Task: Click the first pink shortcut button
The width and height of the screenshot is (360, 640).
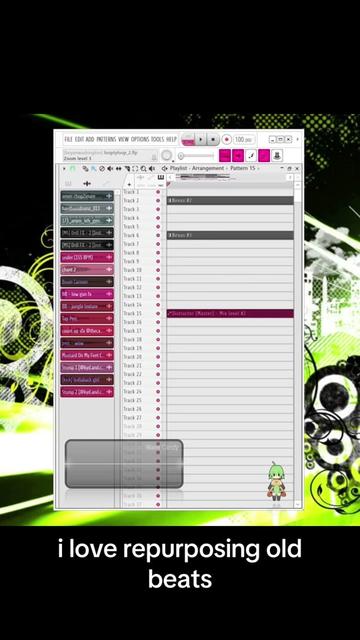Action: (x=225, y=156)
